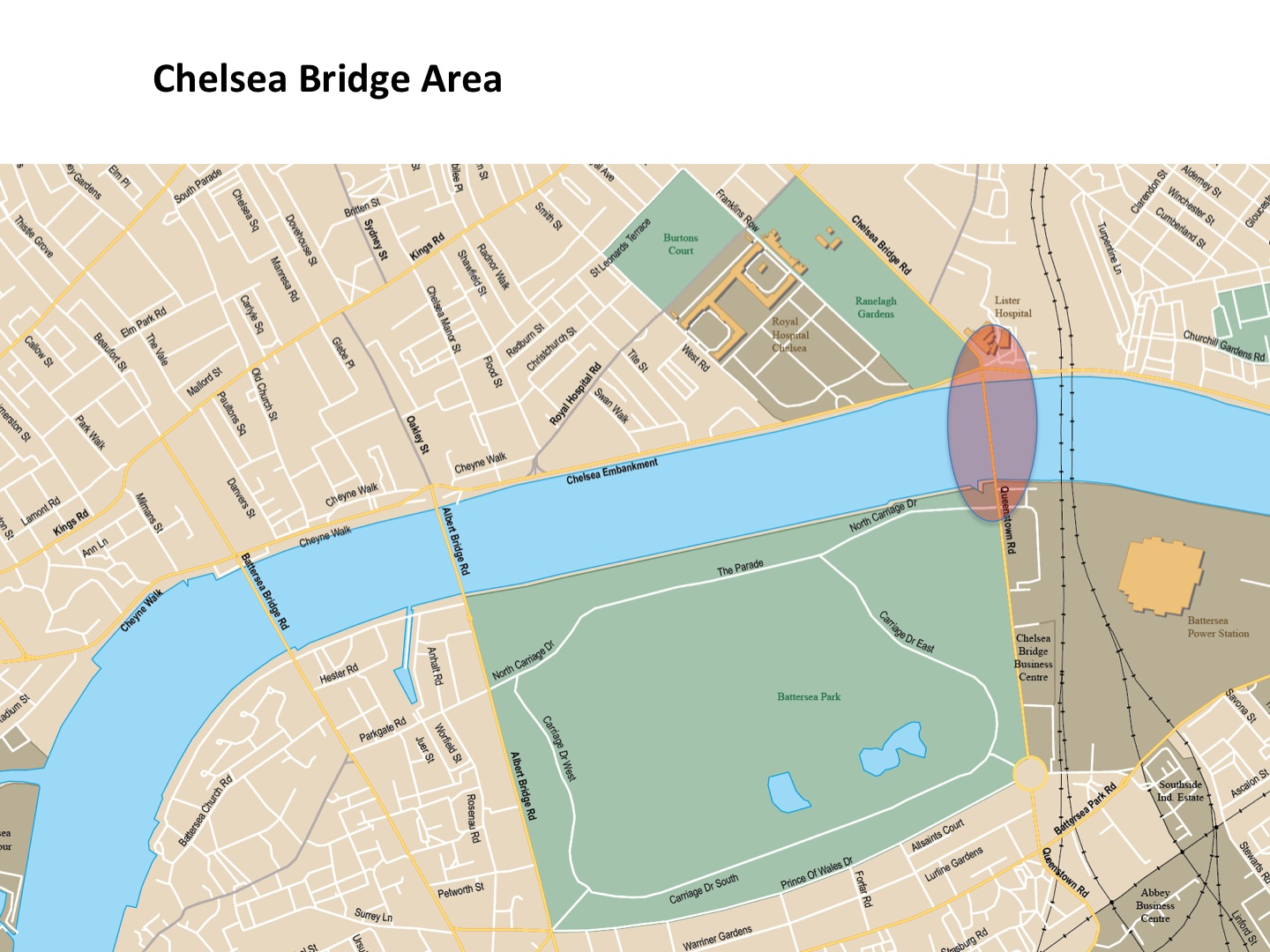
Task: Select the Lister Hospital label
Action: [x=1012, y=307]
